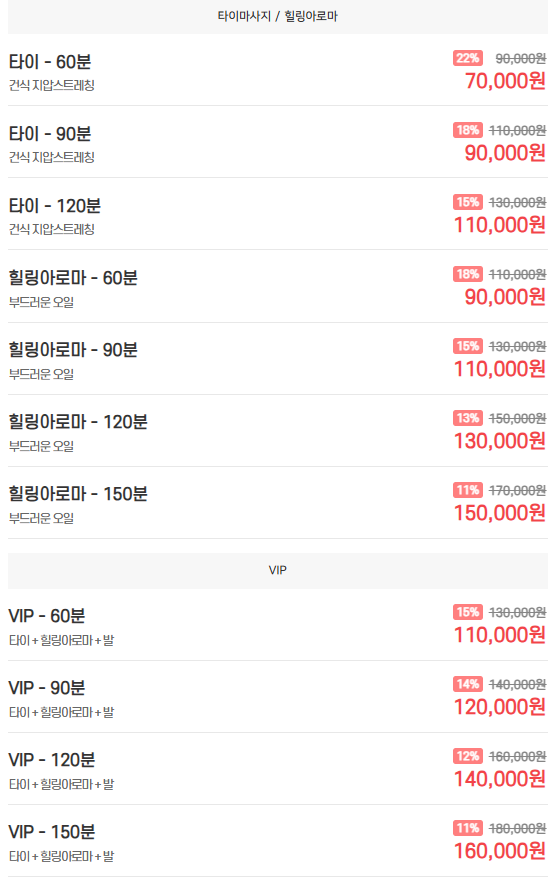
Task: Select the 타이 - 60분 massage item
Action: pyautogui.click(x=277, y=70)
